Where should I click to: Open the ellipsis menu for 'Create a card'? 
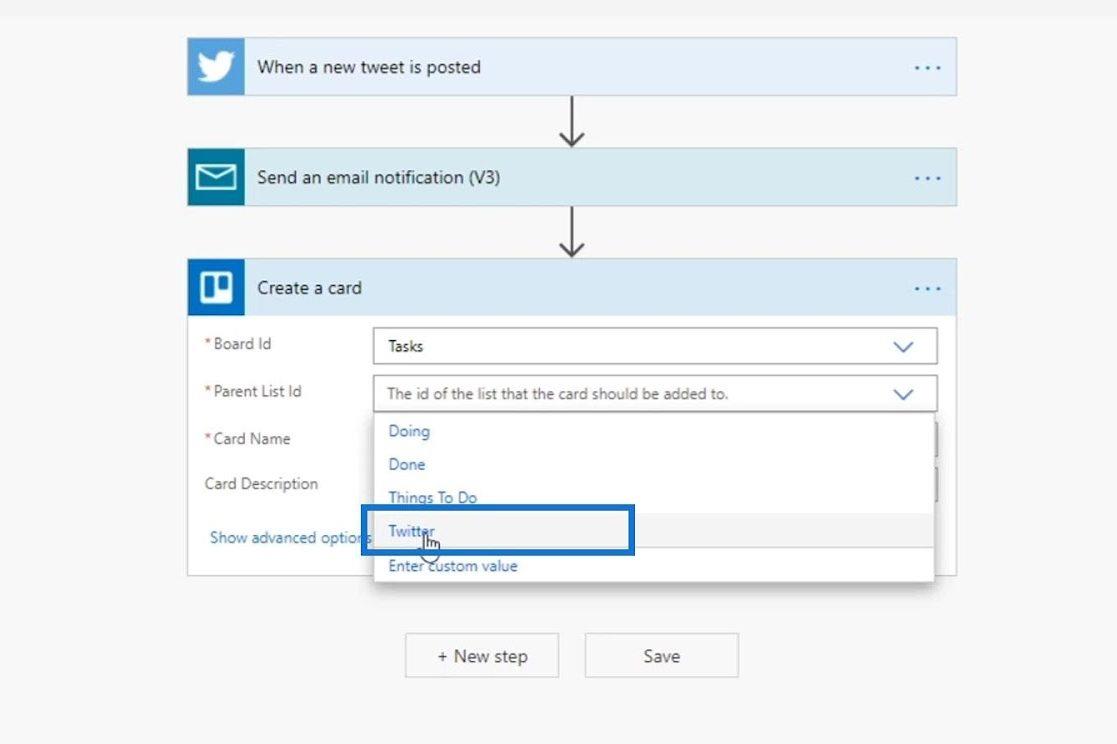pos(928,289)
